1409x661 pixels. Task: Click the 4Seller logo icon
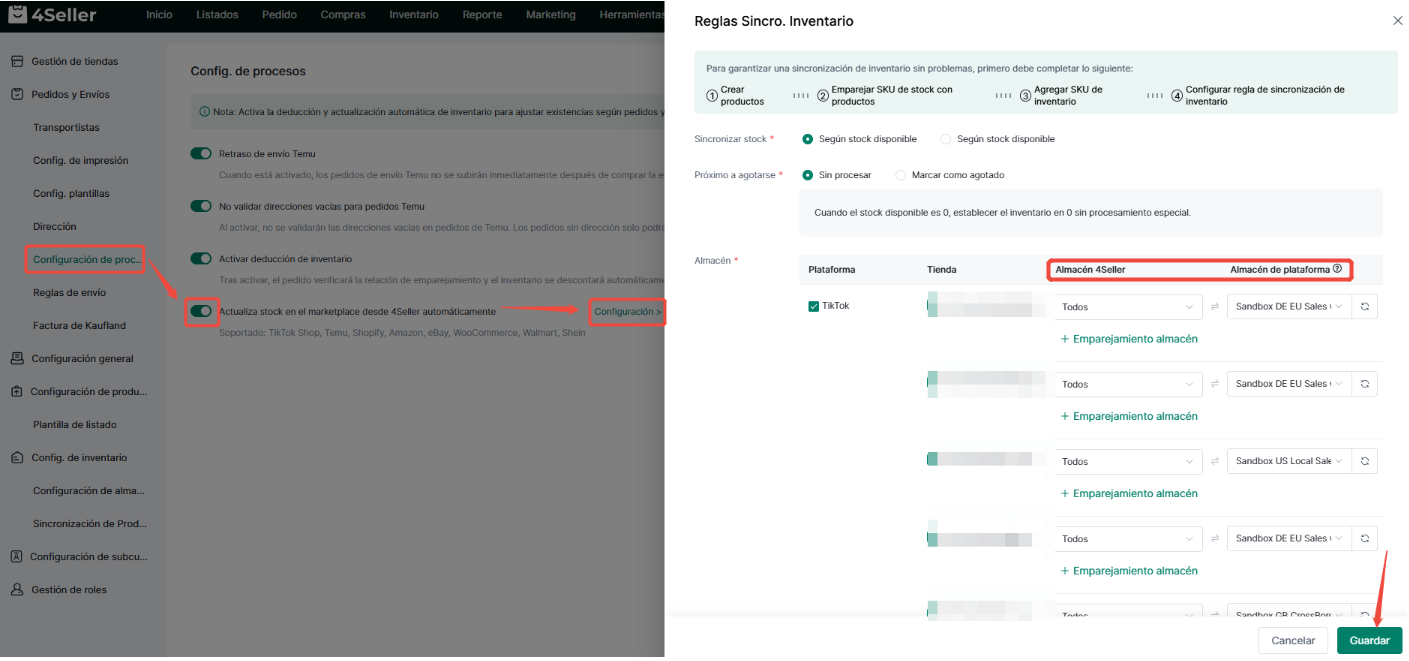18,15
